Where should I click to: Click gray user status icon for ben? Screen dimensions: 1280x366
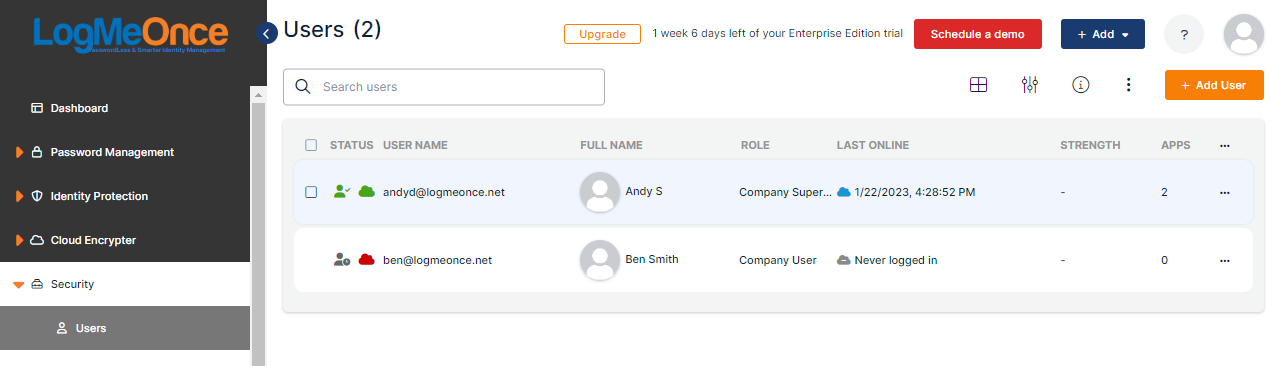coord(341,260)
